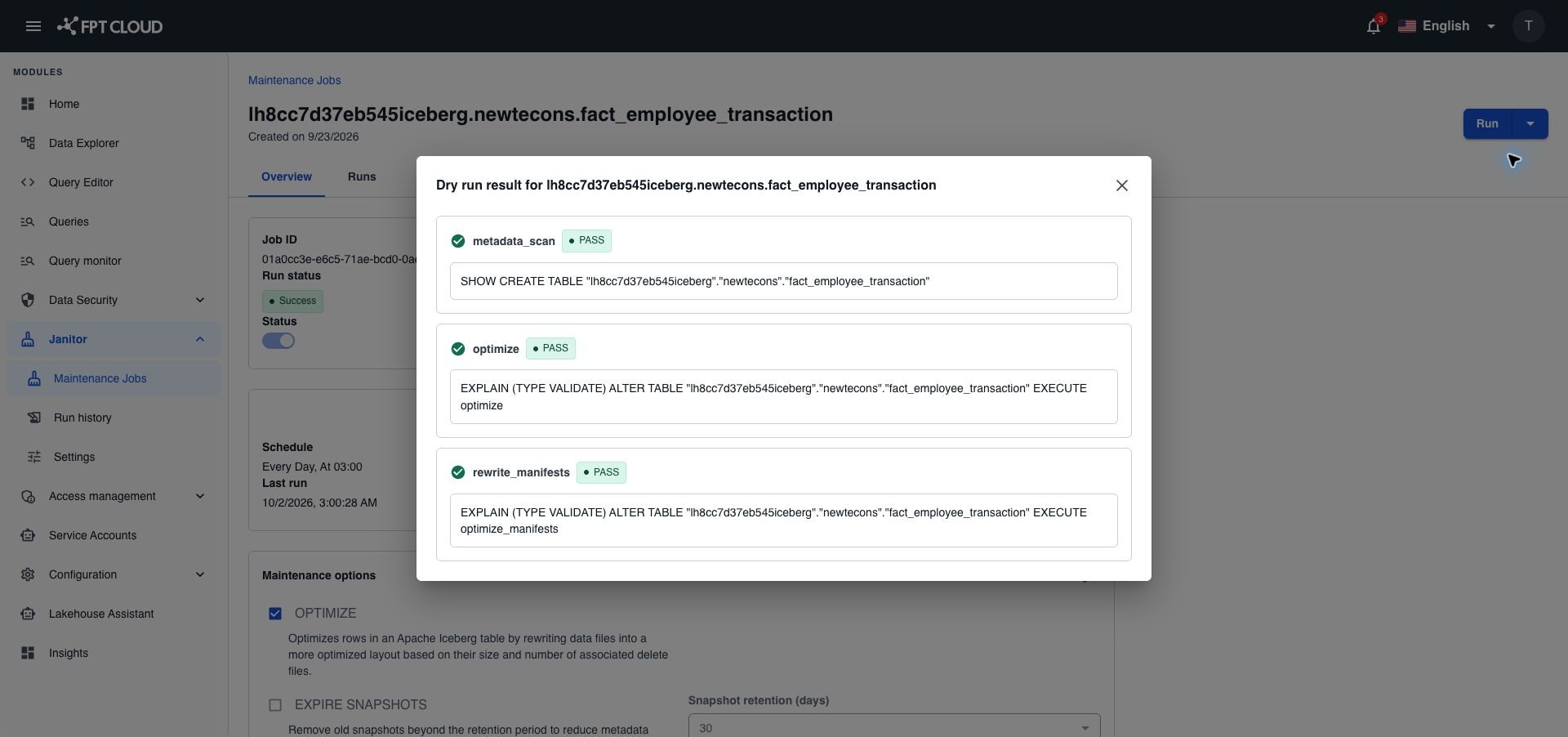This screenshot has width=1568, height=737.
Task: Close the dry run result dialog
Action: click(1122, 185)
